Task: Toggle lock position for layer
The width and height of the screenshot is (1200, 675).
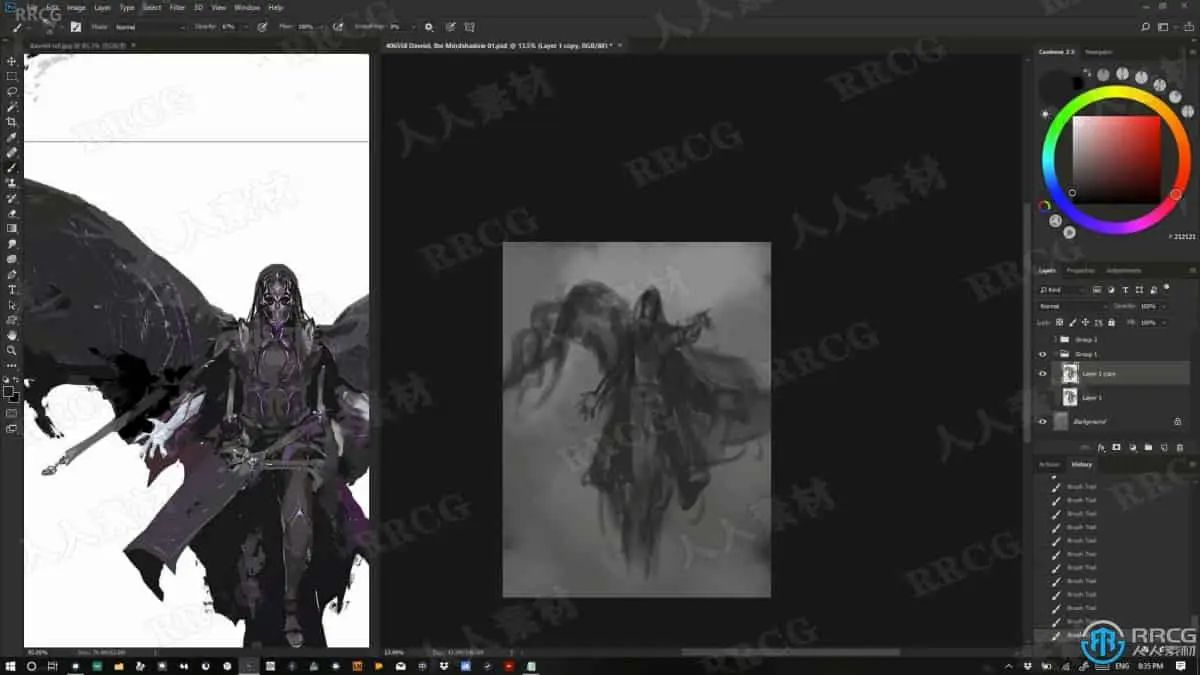Action: 1085,323
